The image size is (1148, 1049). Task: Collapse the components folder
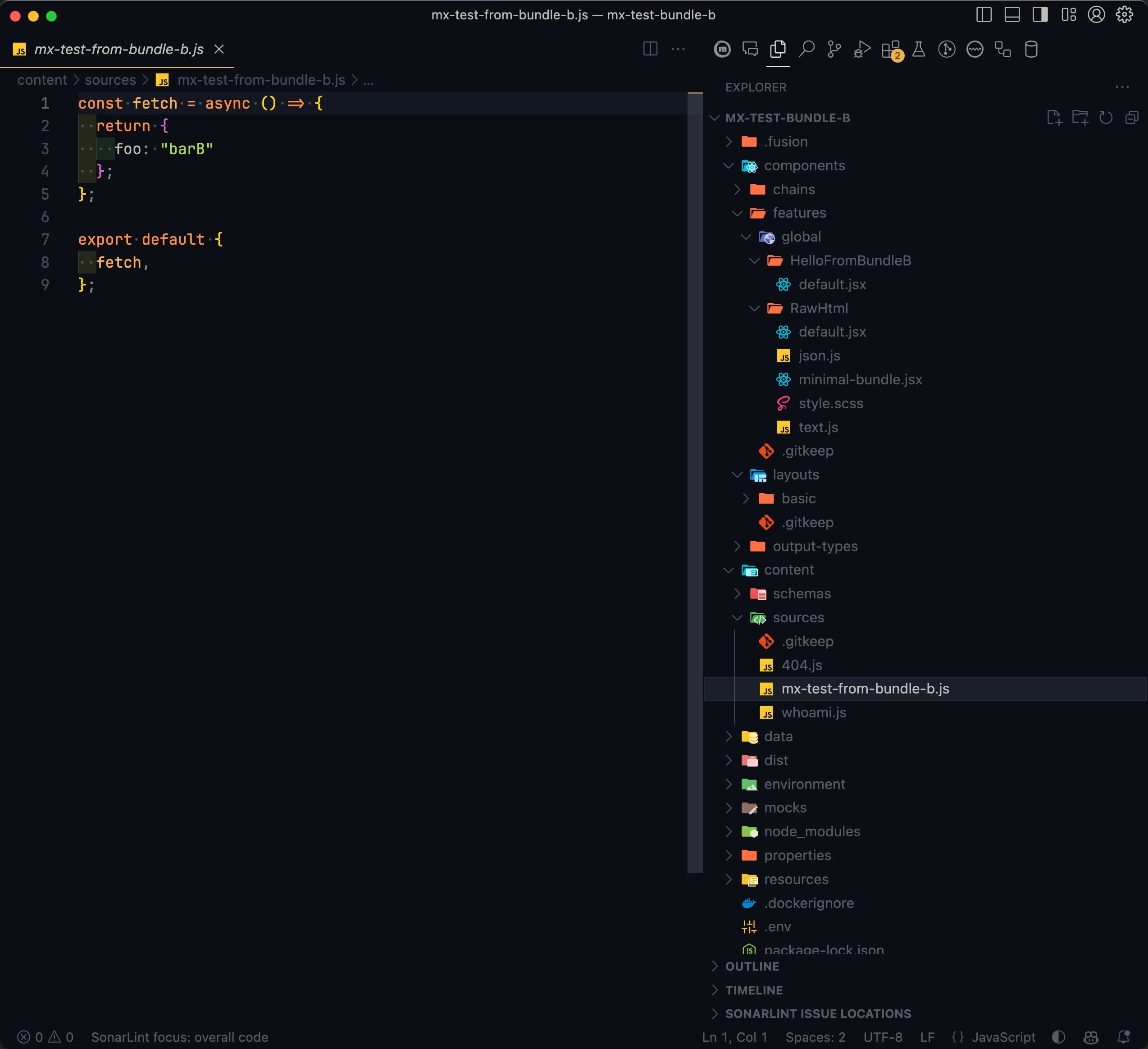click(925, 165)
